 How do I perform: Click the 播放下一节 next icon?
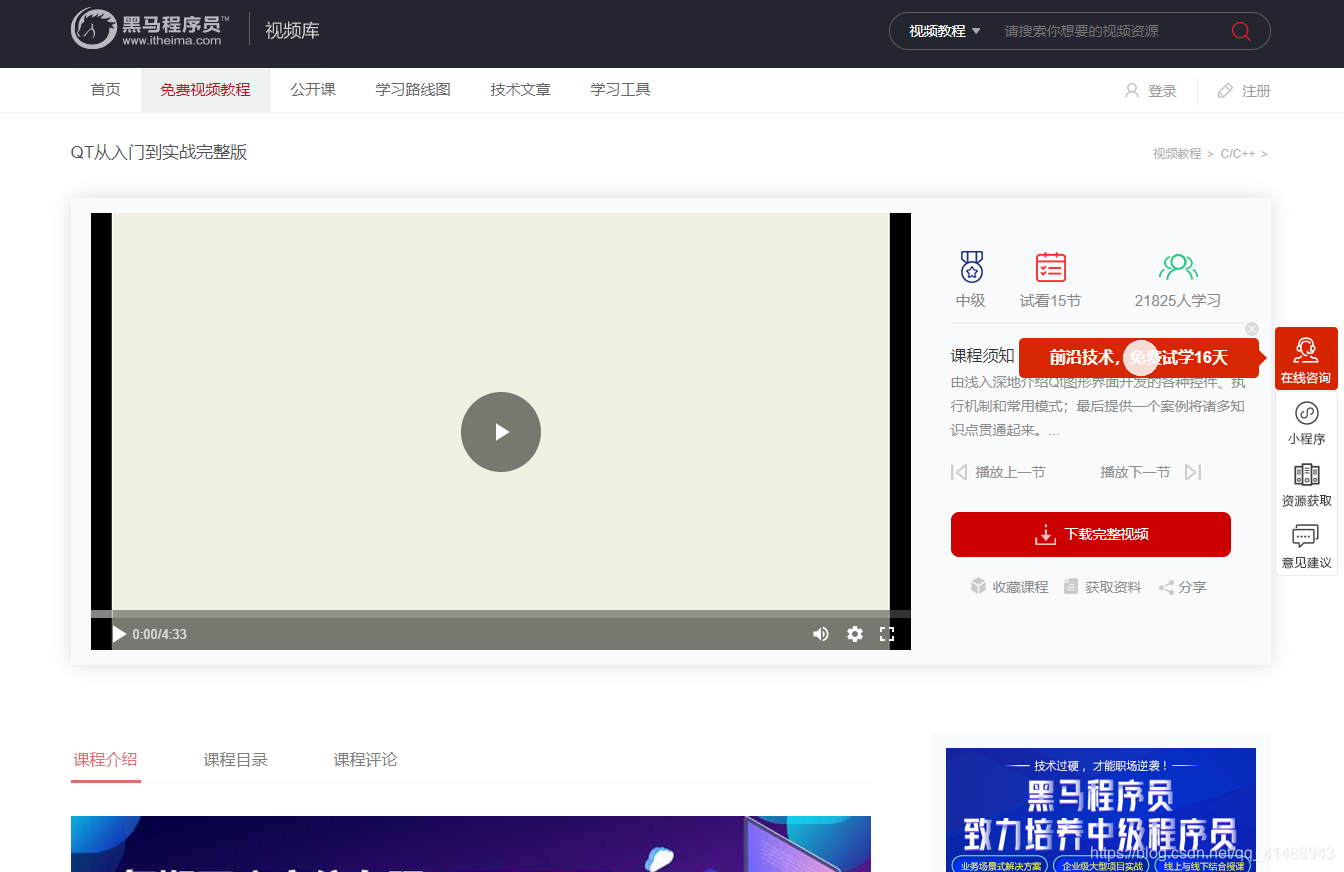click(1193, 472)
